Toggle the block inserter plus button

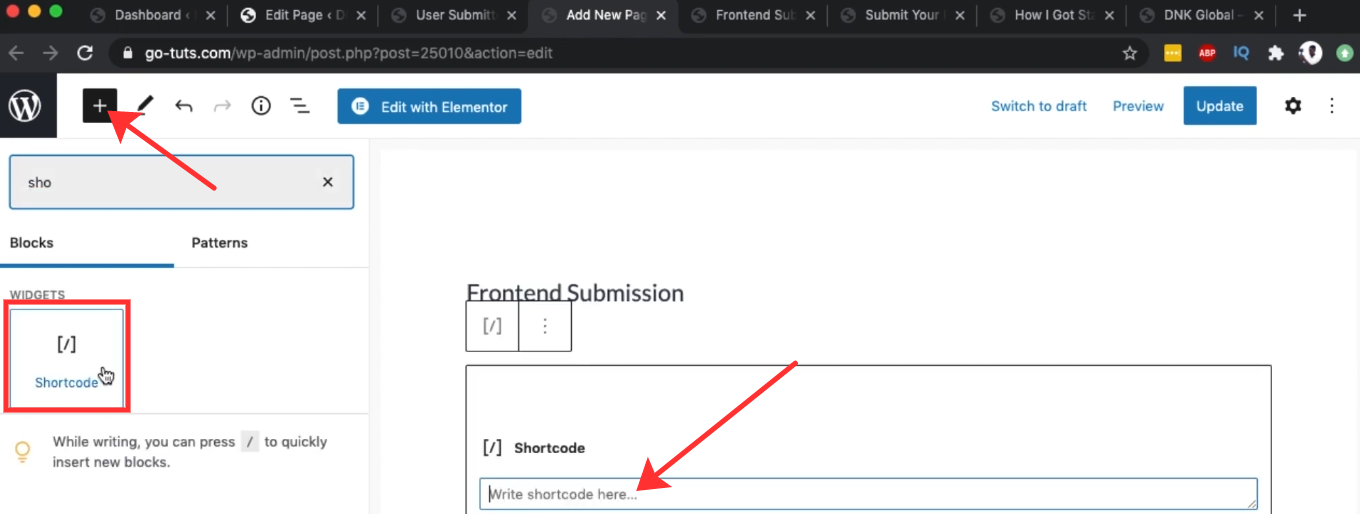[100, 106]
